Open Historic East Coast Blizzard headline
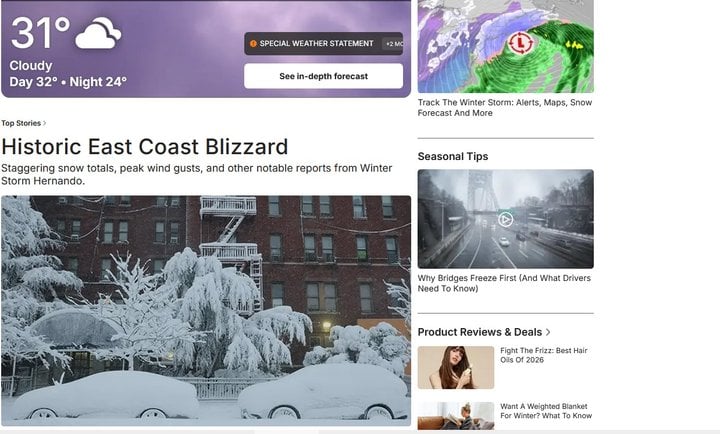The image size is (720, 434). [145, 147]
